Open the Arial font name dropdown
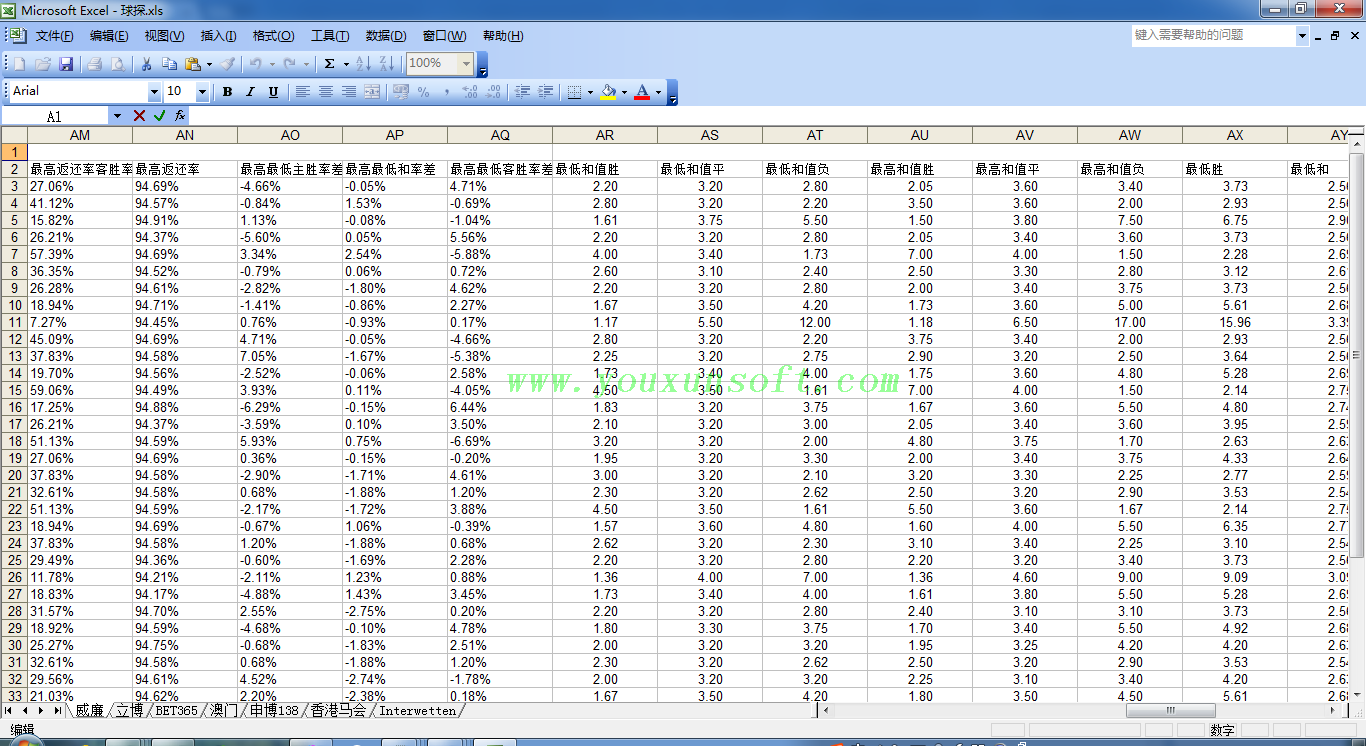This screenshot has width=1366, height=746. point(154,92)
